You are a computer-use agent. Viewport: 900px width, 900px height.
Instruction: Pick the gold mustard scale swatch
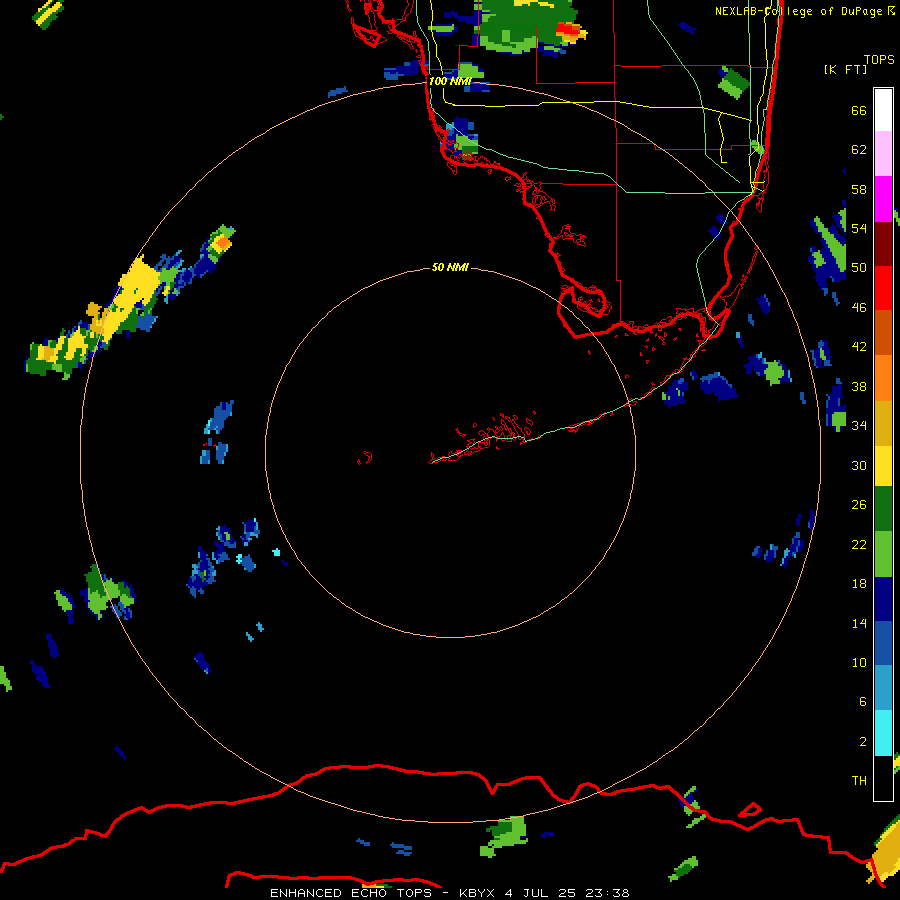point(883,423)
